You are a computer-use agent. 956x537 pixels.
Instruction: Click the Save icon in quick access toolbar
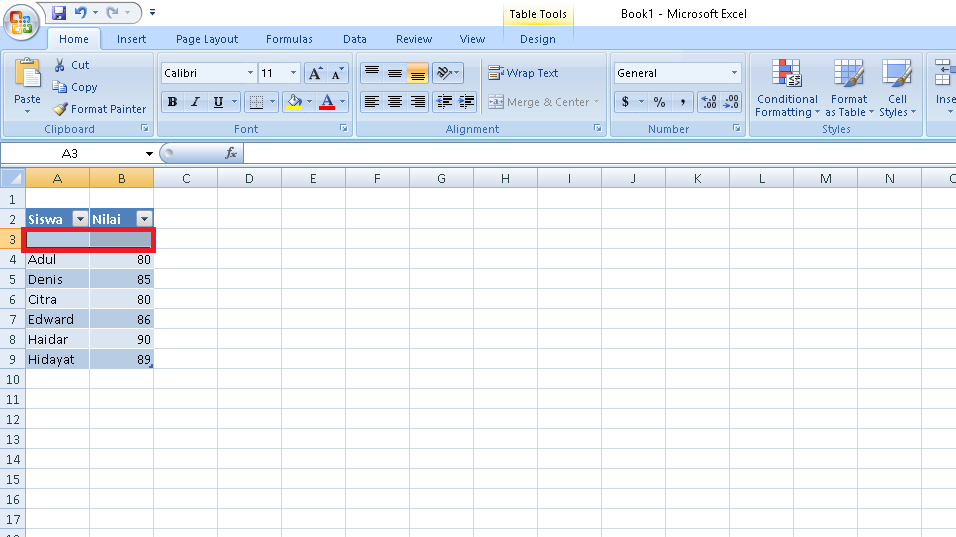point(59,13)
